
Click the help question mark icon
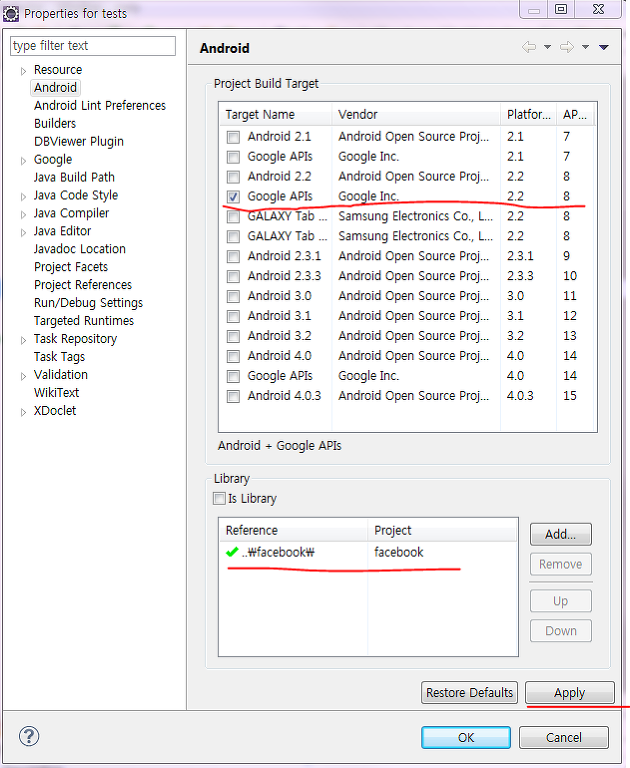[x=29, y=736]
